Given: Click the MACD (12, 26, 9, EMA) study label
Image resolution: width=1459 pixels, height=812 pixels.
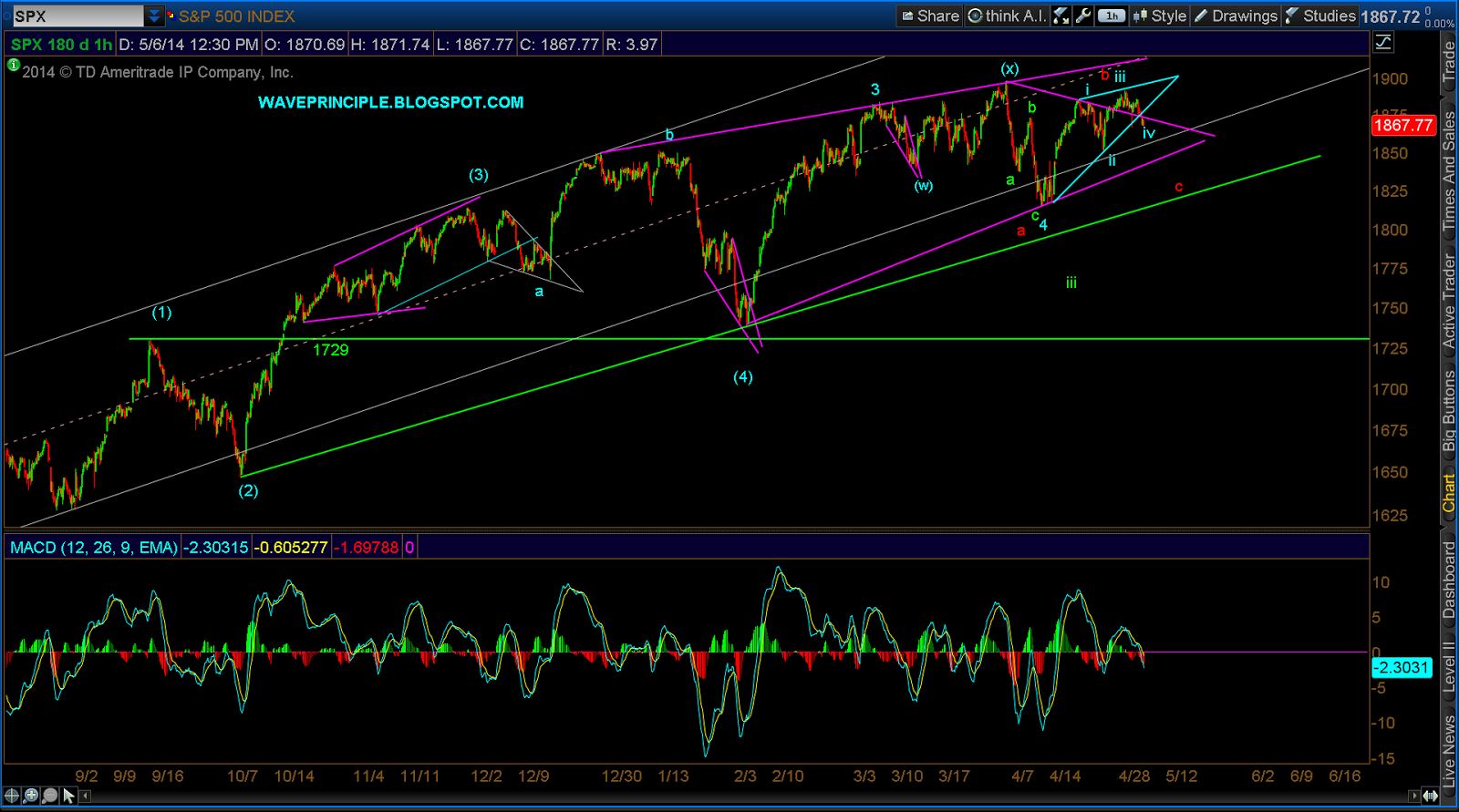Looking at the screenshot, I should (94, 548).
